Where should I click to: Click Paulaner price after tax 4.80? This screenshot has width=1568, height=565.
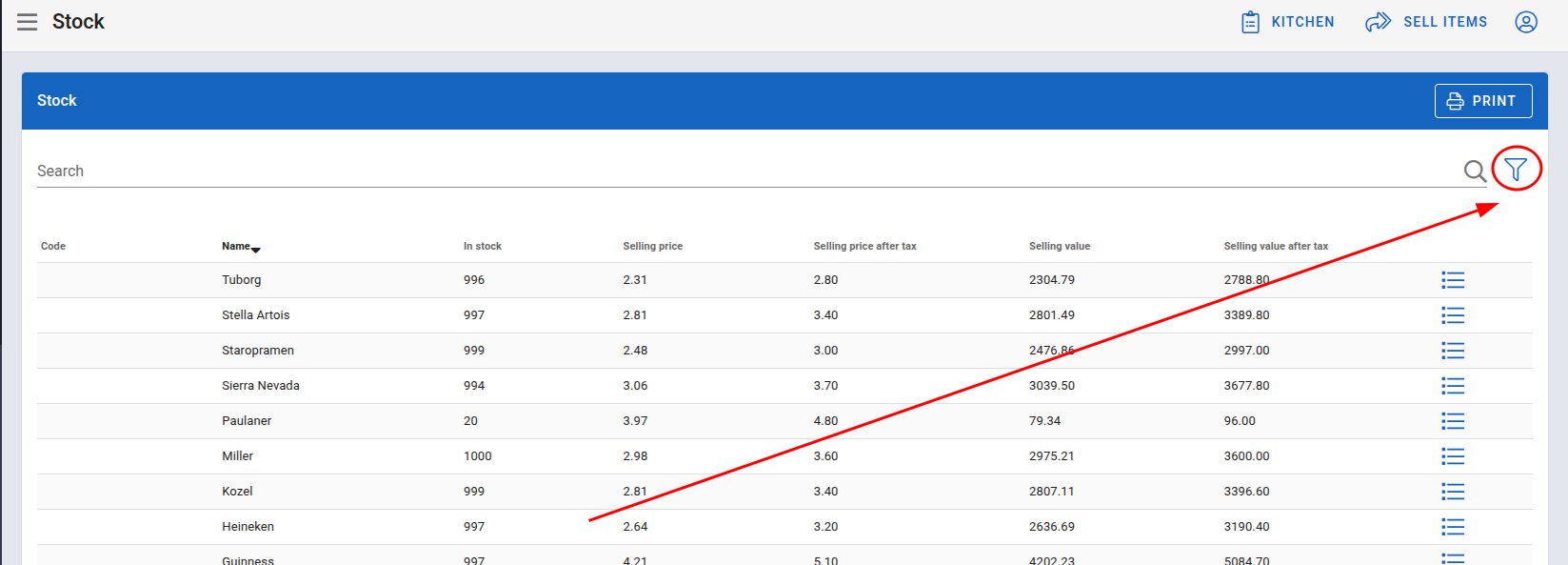(826, 421)
